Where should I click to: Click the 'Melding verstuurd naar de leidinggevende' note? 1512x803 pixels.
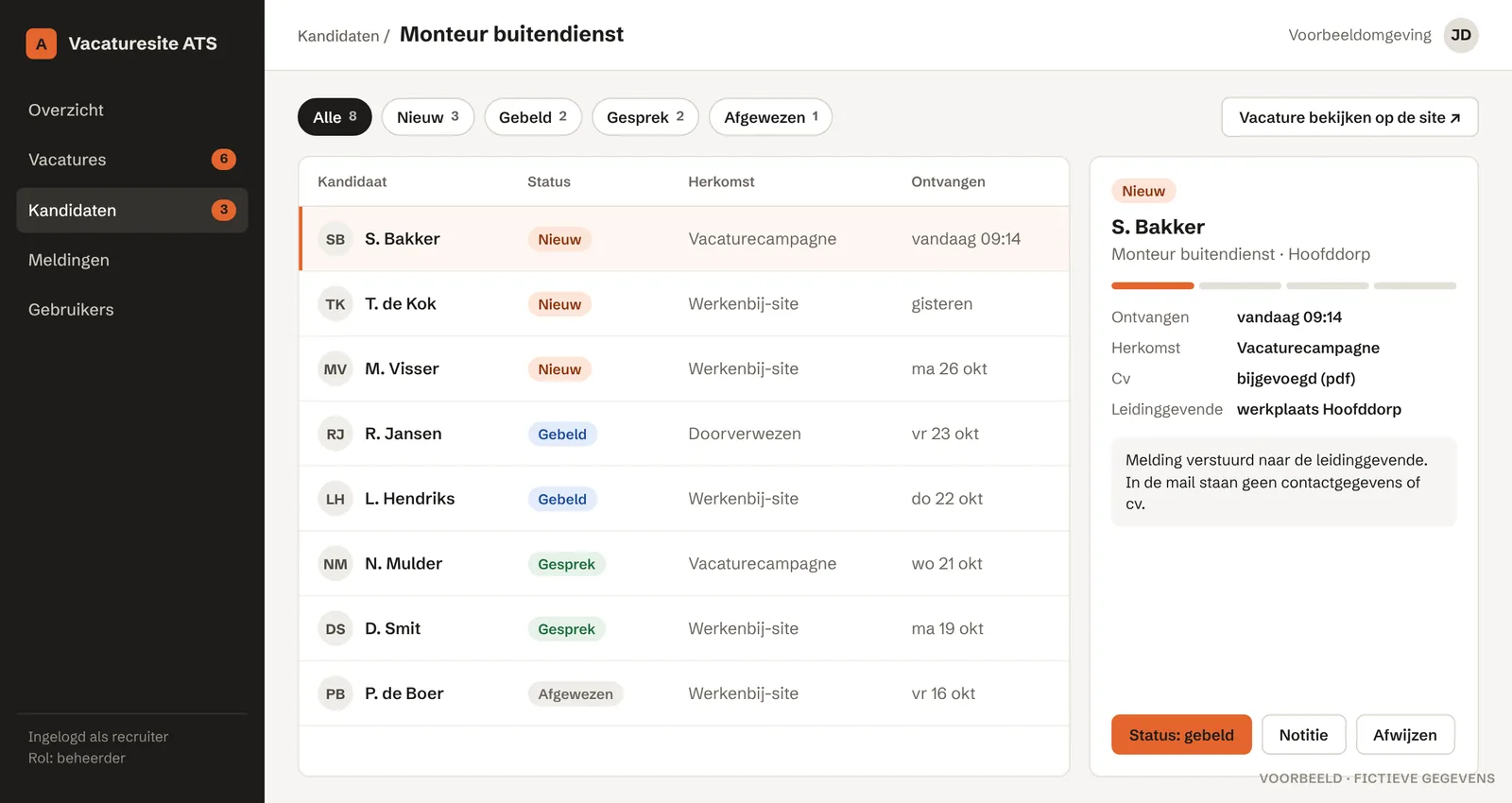1283,482
